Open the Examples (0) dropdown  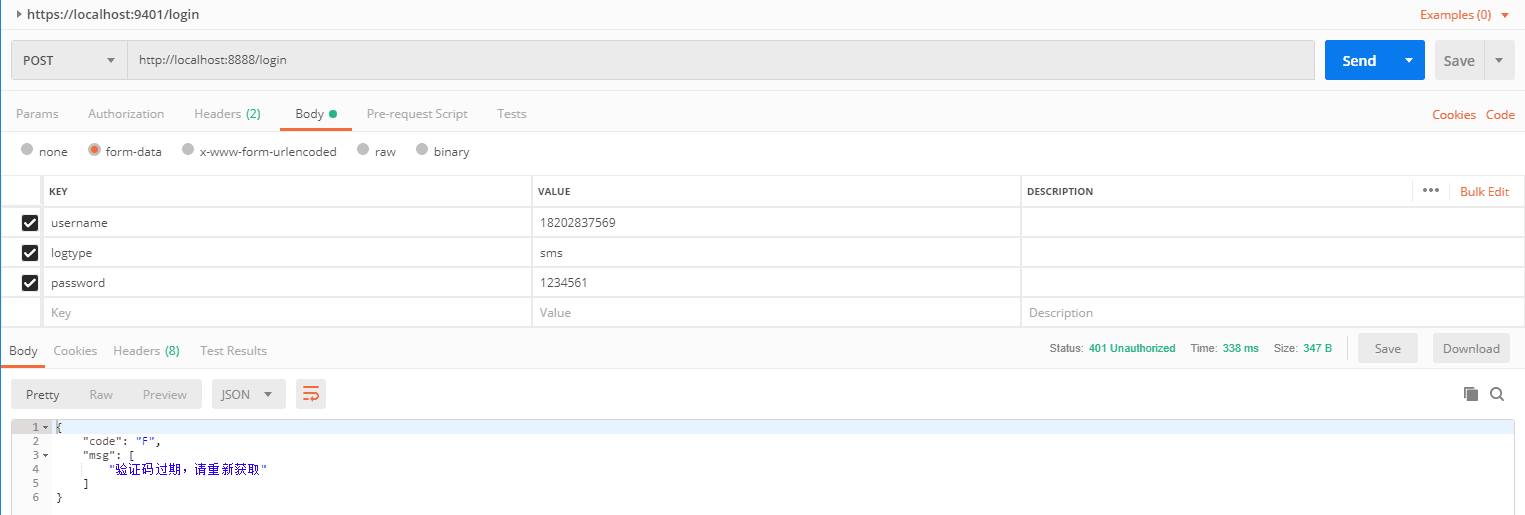pyautogui.click(x=1464, y=15)
